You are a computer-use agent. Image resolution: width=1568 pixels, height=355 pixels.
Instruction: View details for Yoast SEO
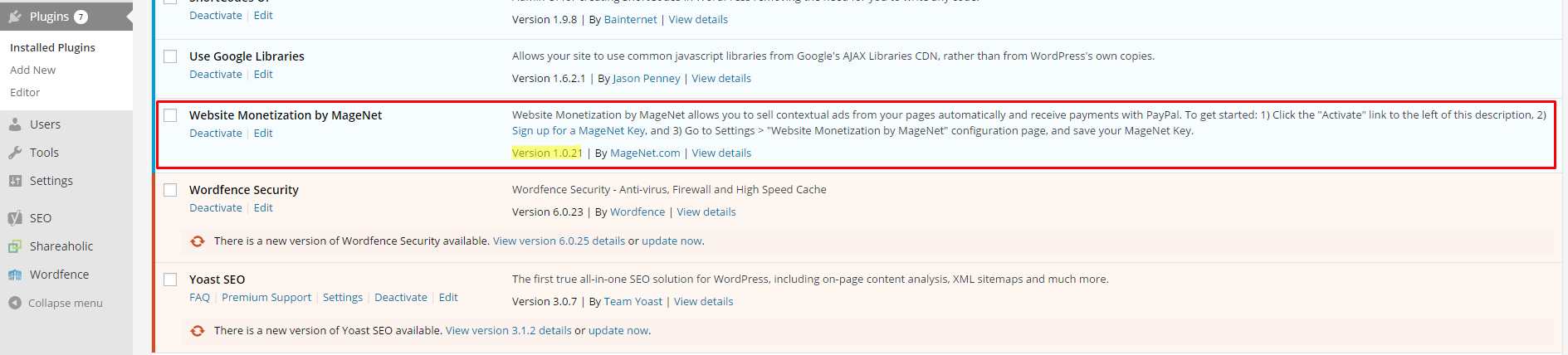pos(704,301)
